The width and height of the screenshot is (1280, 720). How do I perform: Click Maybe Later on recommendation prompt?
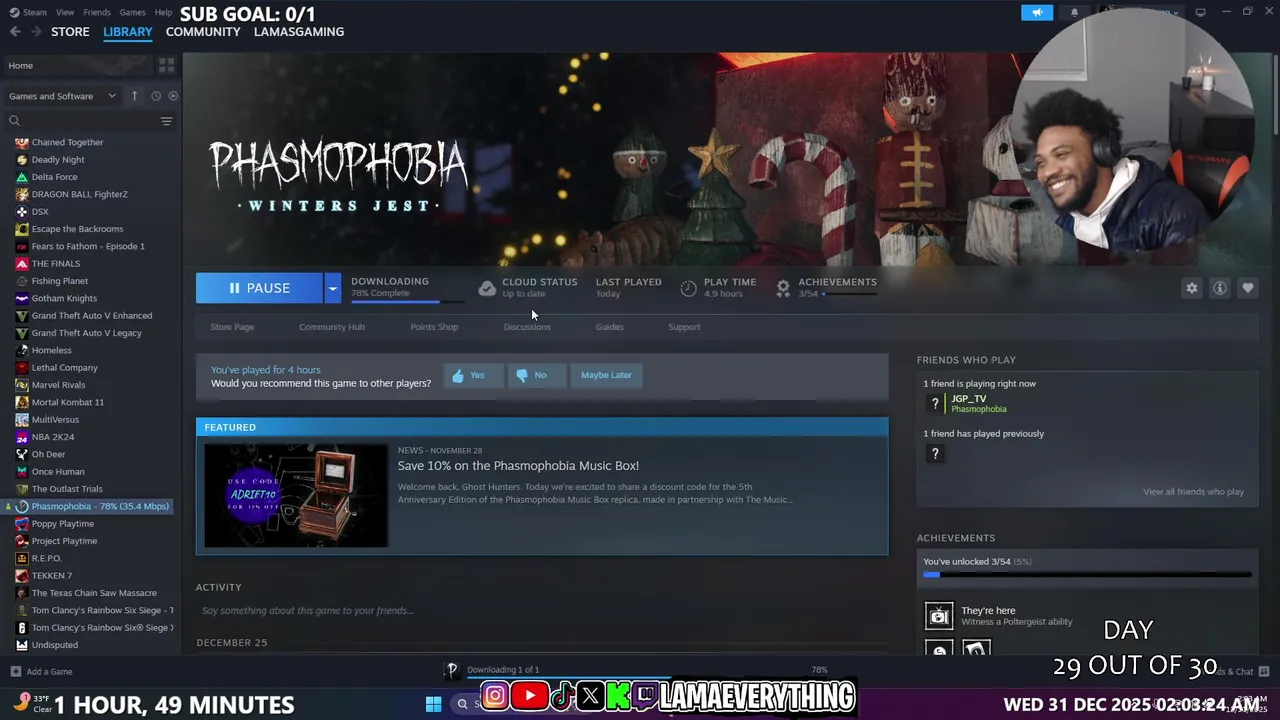click(606, 375)
